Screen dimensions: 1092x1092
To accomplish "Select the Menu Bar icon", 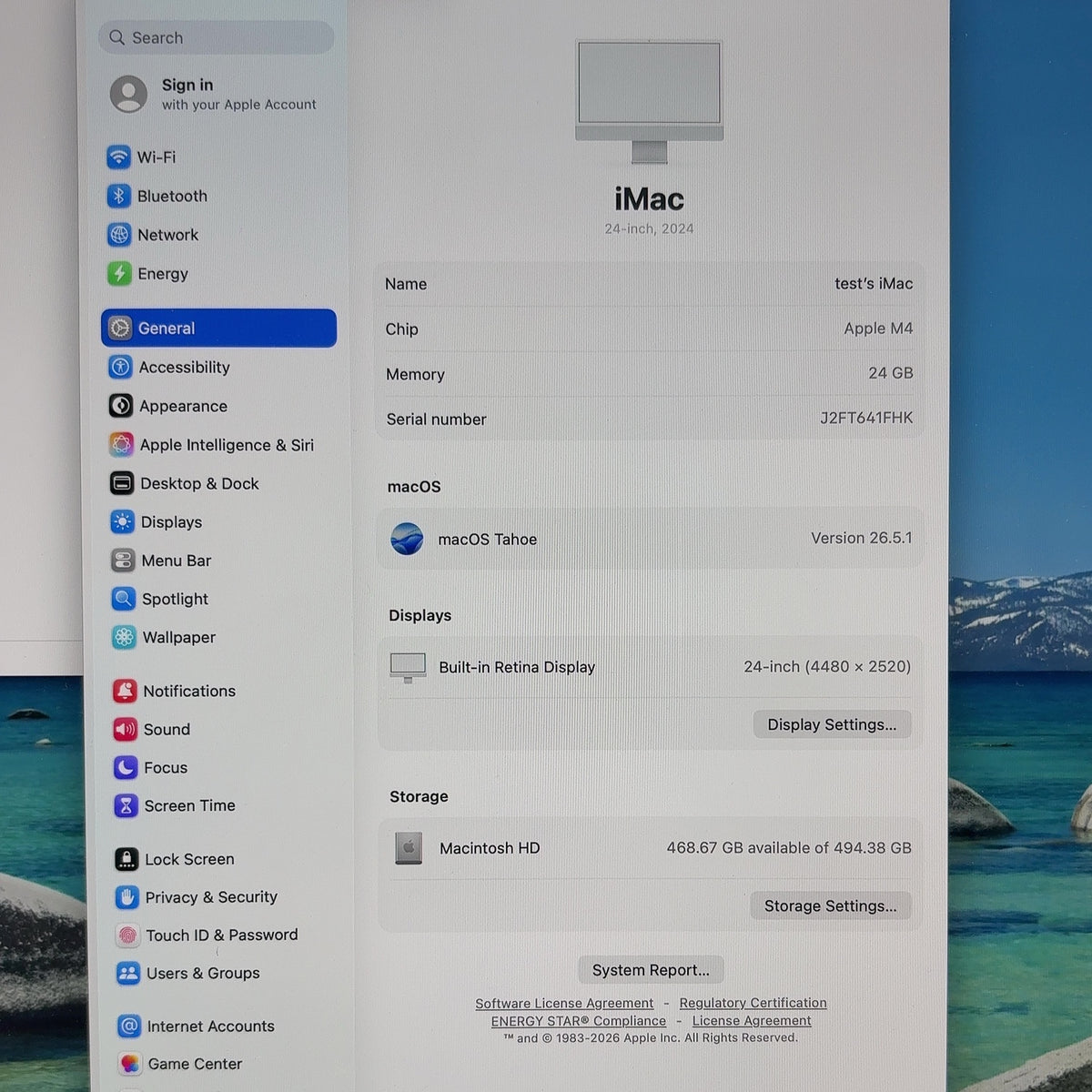I will click(x=123, y=561).
